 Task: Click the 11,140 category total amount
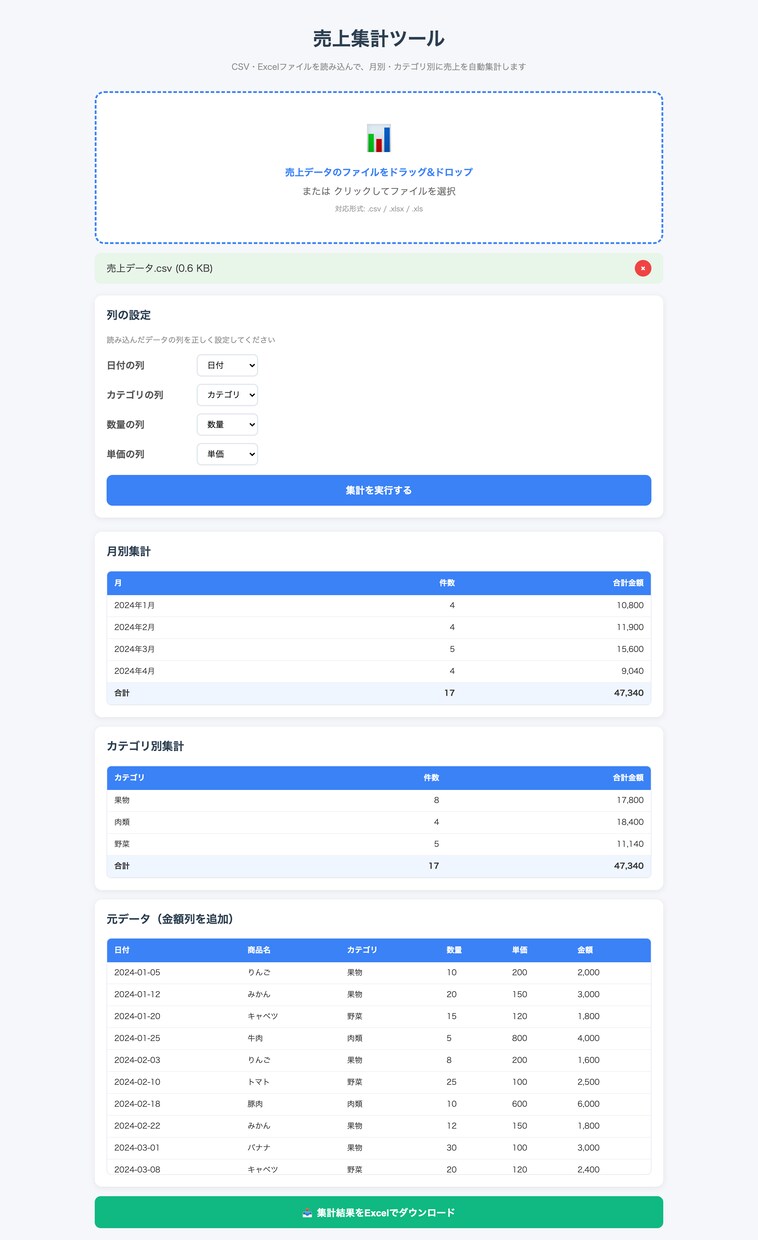pos(630,844)
